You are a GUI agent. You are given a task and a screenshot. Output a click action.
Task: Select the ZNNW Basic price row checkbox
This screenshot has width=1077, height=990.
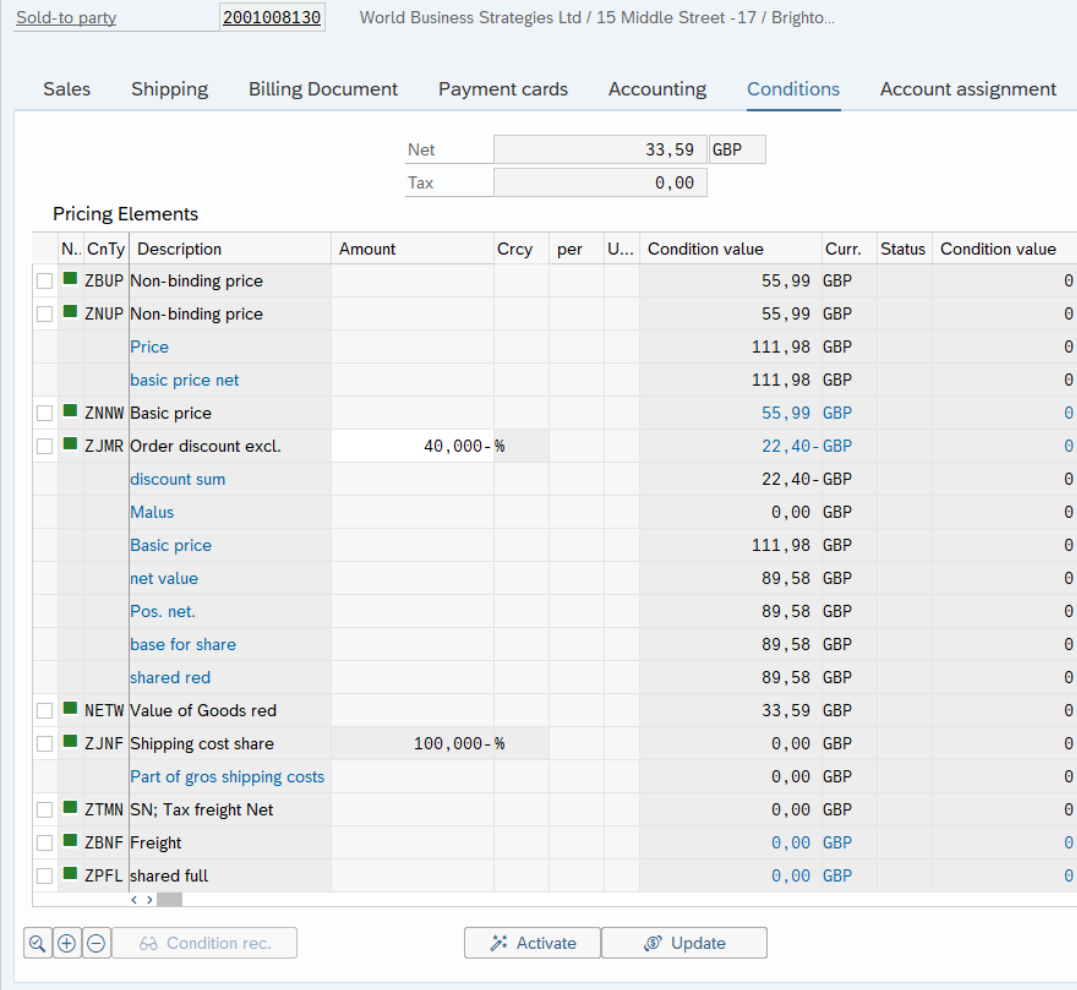tap(45, 413)
